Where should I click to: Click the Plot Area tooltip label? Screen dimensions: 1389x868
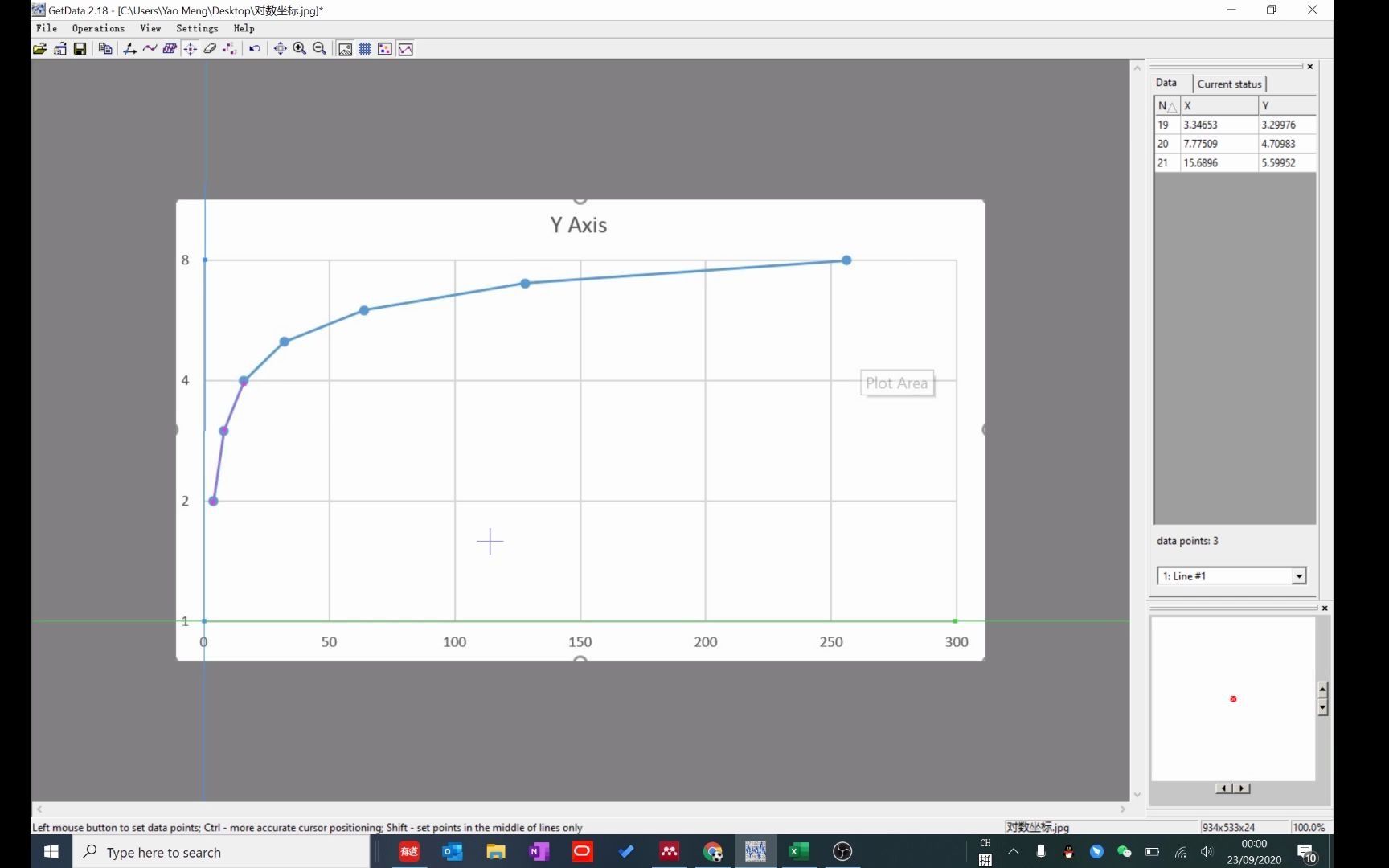[x=897, y=383]
